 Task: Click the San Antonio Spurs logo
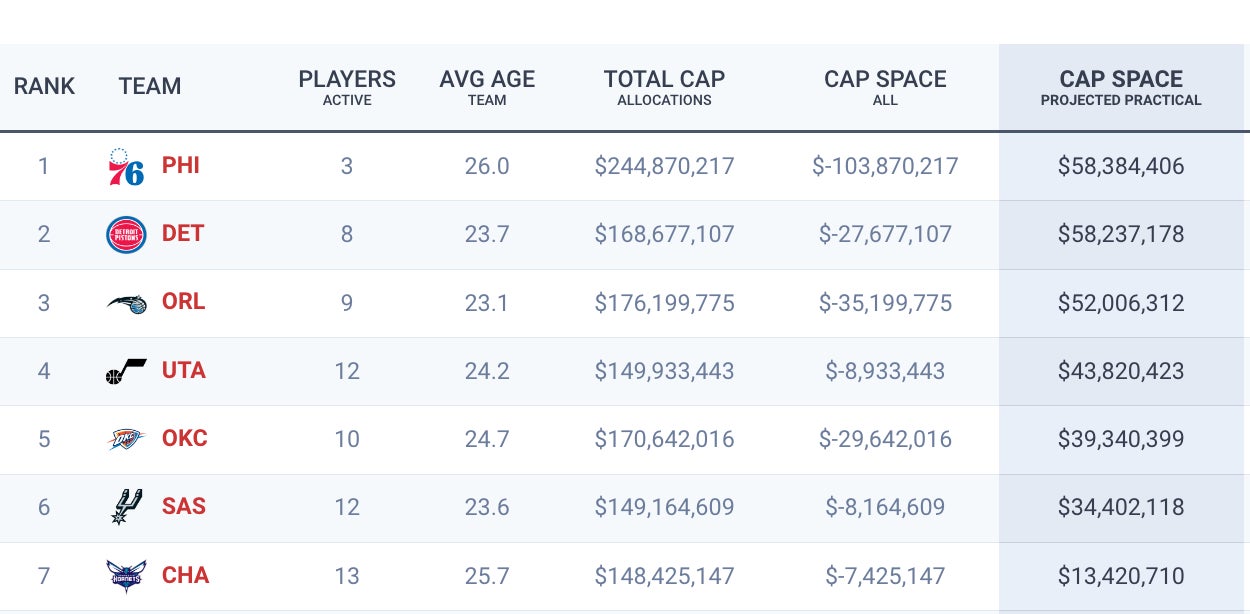point(126,507)
